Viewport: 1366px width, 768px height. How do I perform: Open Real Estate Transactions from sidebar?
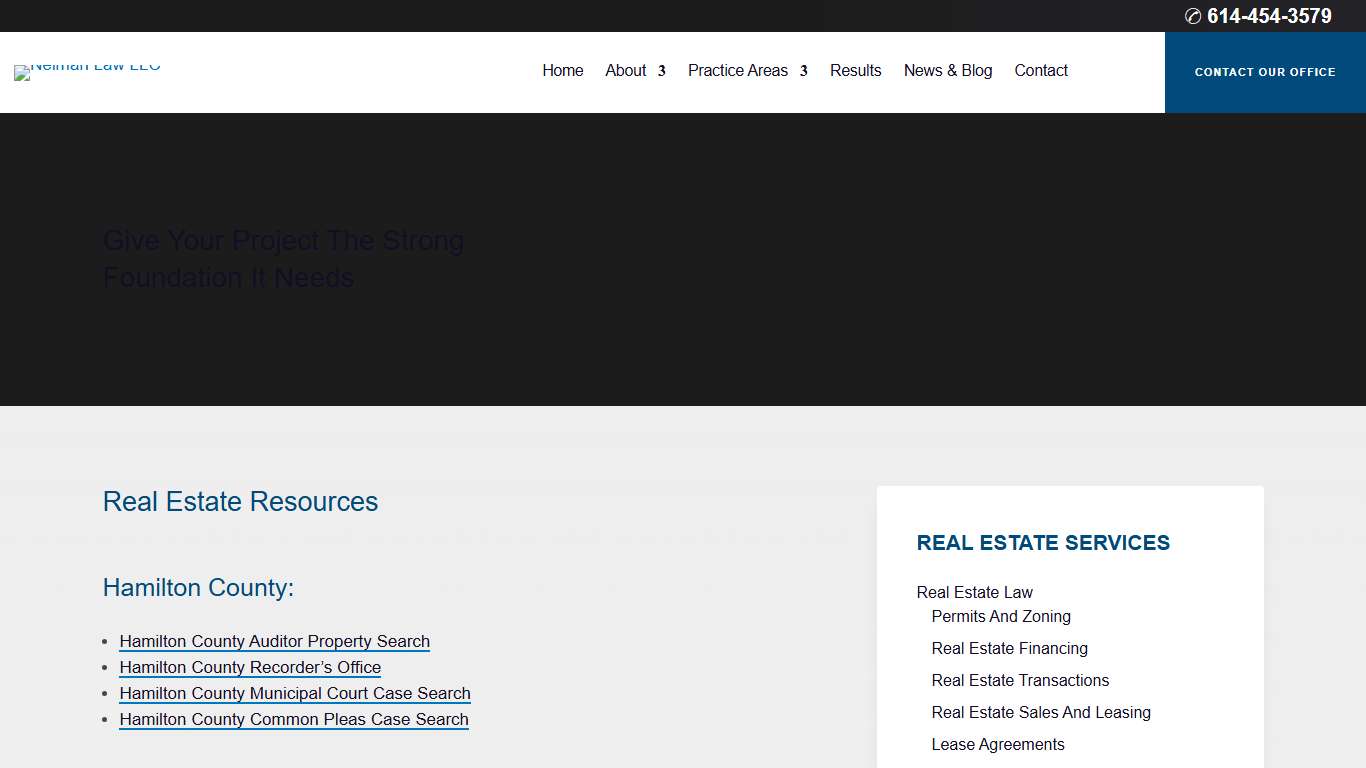click(1020, 680)
